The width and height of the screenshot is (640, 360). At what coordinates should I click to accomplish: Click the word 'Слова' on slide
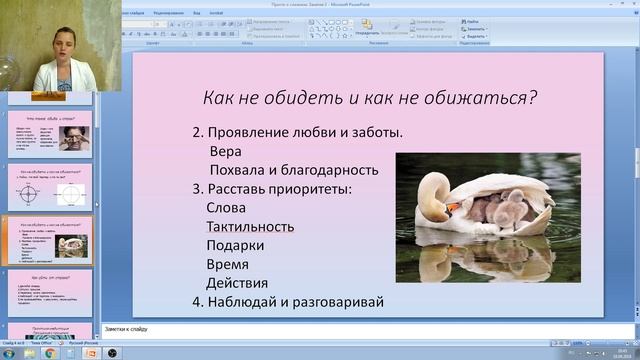[x=226, y=208]
